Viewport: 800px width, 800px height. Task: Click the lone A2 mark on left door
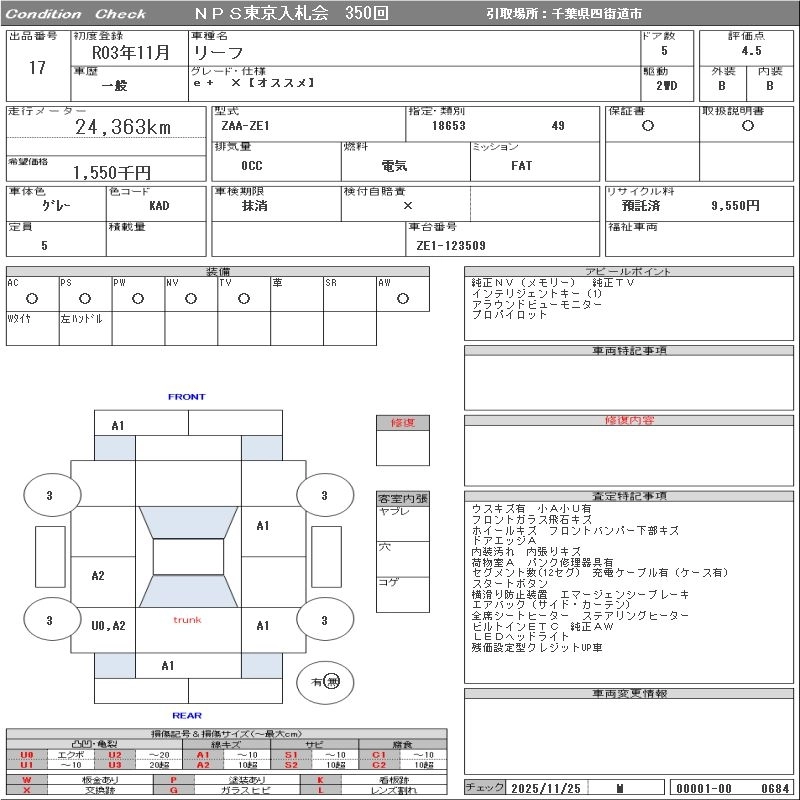click(x=98, y=576)
